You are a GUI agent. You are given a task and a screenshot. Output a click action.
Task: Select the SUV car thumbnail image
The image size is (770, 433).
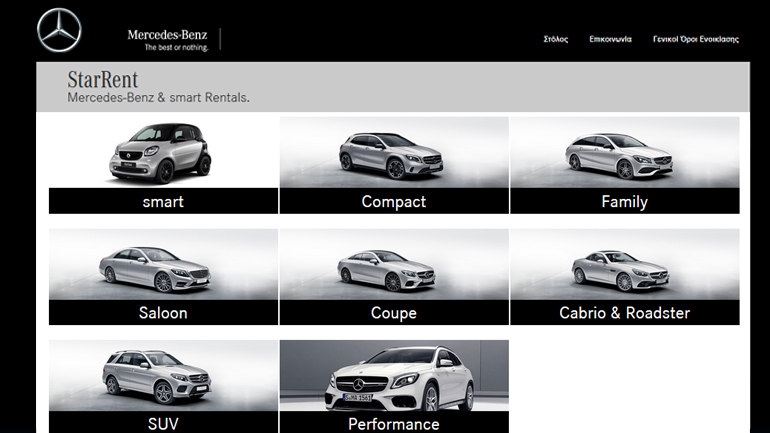pos(164,376)
